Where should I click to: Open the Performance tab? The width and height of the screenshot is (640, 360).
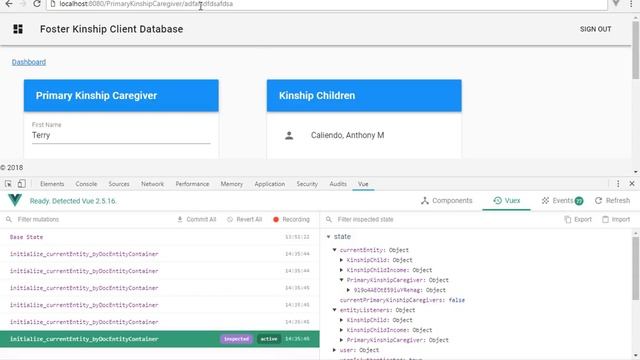192,184
